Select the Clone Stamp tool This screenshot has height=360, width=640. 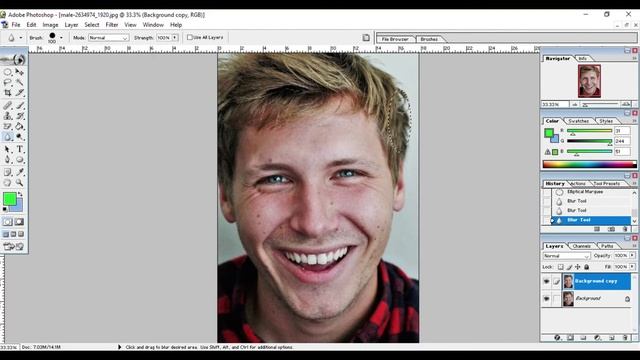(x=8, y=116)
